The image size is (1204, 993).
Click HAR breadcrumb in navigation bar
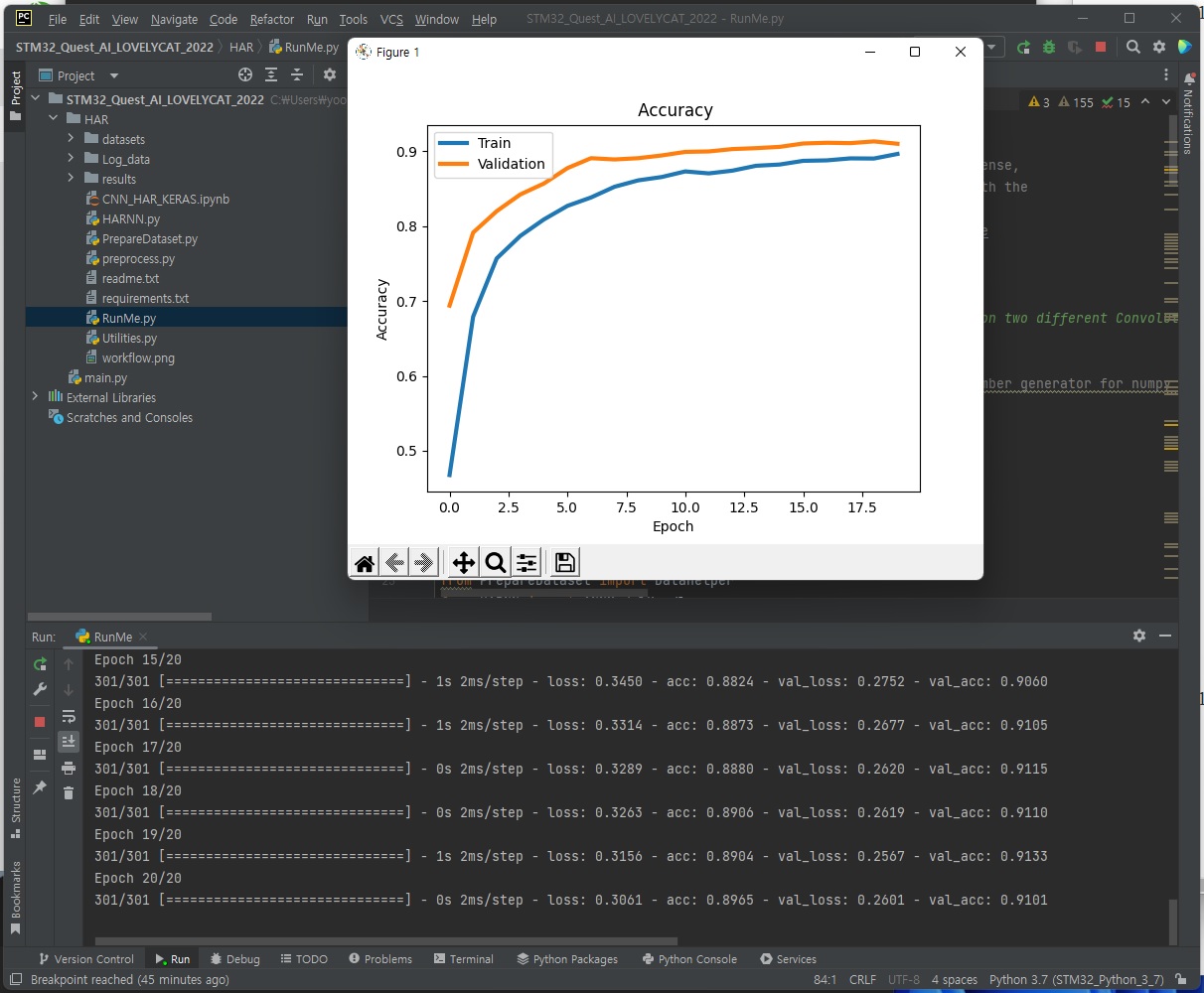241,47
